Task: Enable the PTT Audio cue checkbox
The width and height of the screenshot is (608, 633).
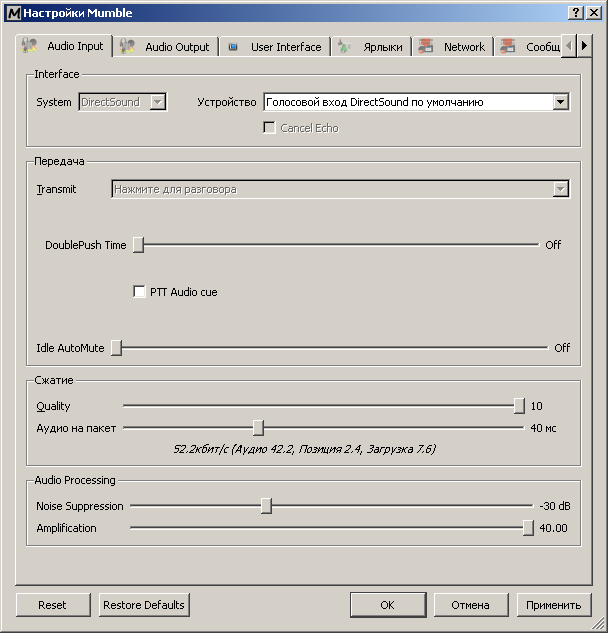Action: [140, 292]
